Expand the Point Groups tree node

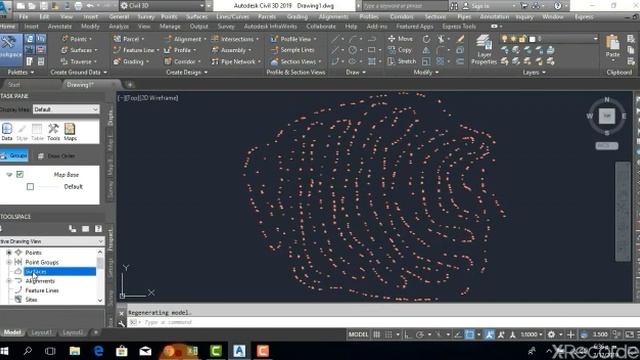click(x=9, y=262)
